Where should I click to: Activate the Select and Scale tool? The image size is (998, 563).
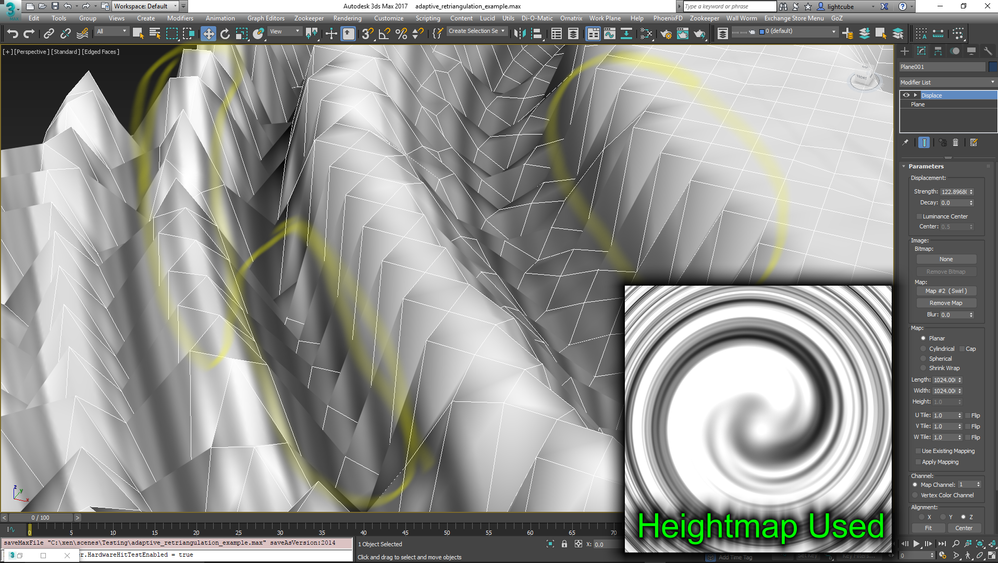click(241, 34)
